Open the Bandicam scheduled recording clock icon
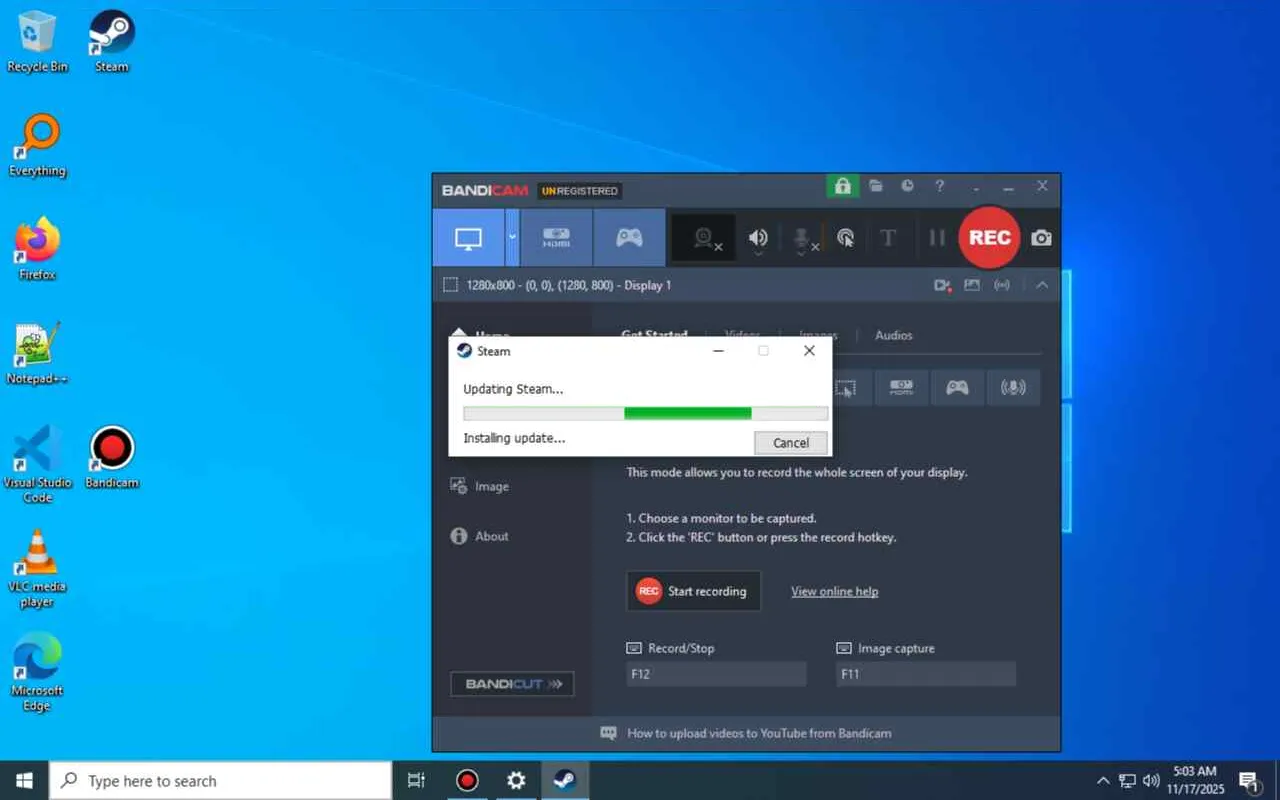 (x=907, y=186)
